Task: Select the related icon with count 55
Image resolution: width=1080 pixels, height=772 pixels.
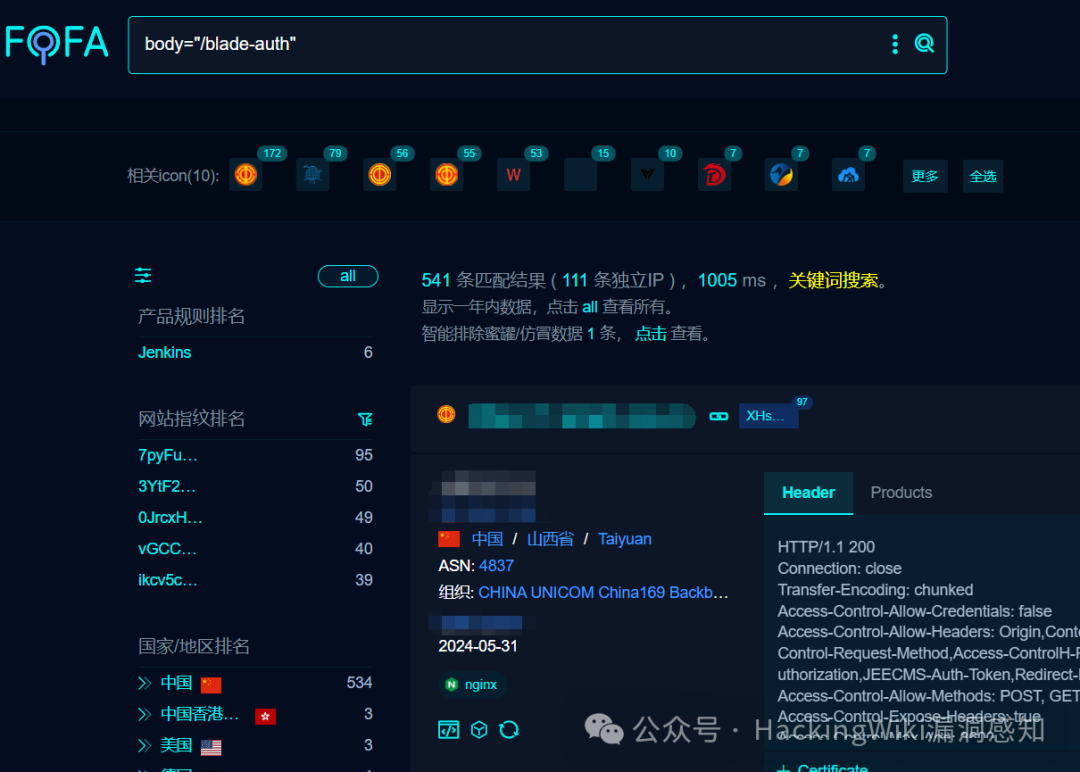Action: (446, 175)
